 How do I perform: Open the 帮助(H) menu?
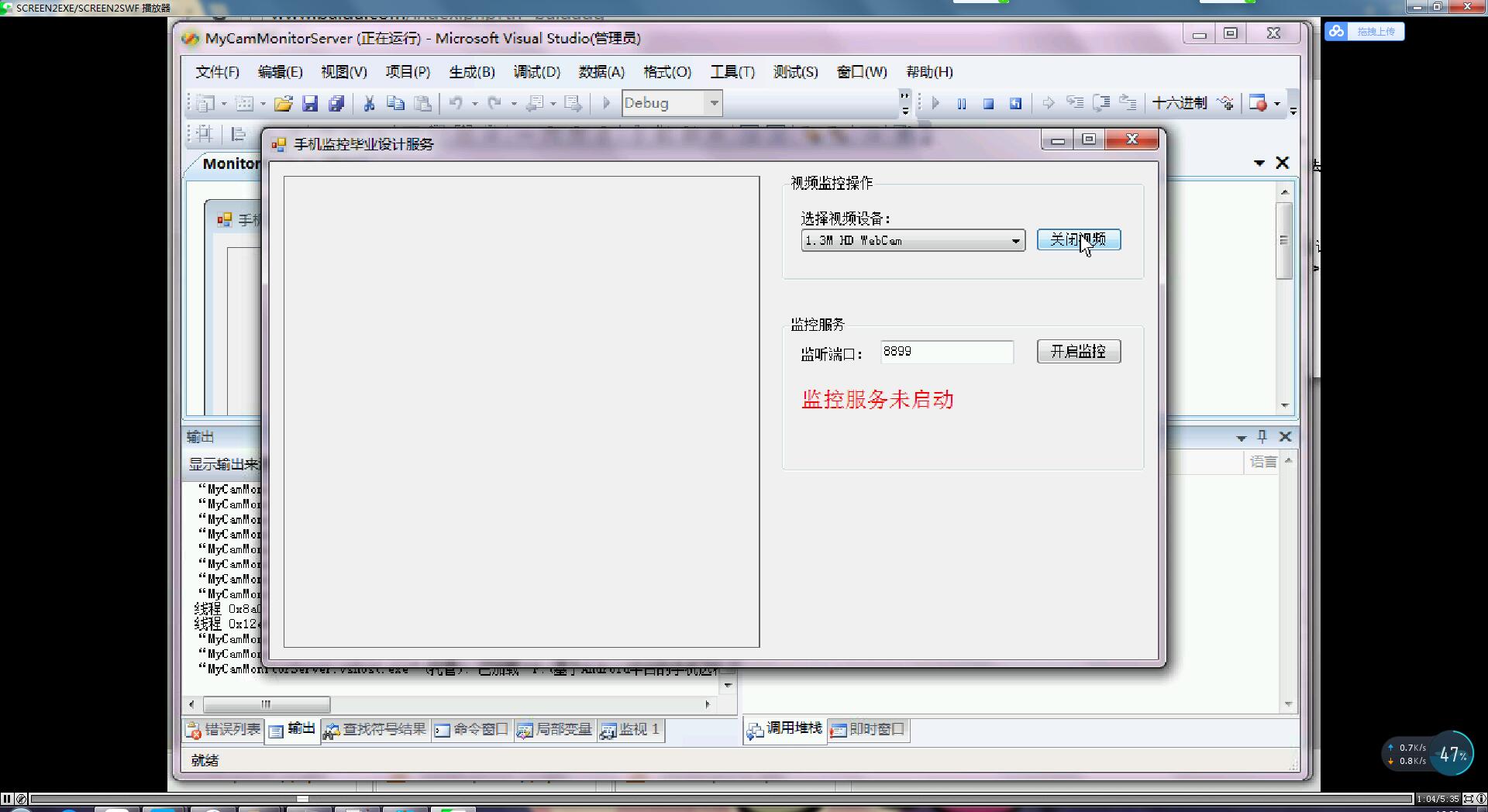click(929, 72)
